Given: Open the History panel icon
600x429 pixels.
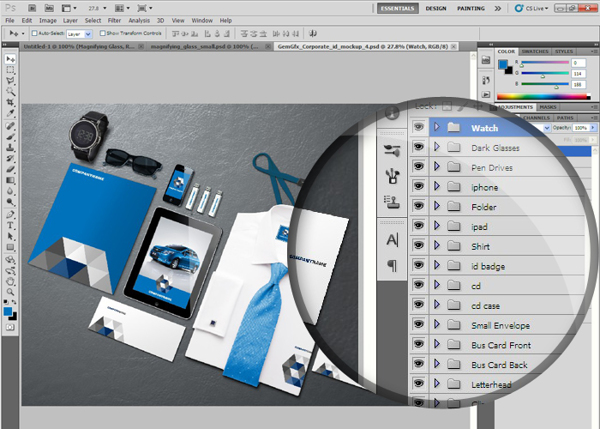Looking at the screenshot, I should (486, 80).
